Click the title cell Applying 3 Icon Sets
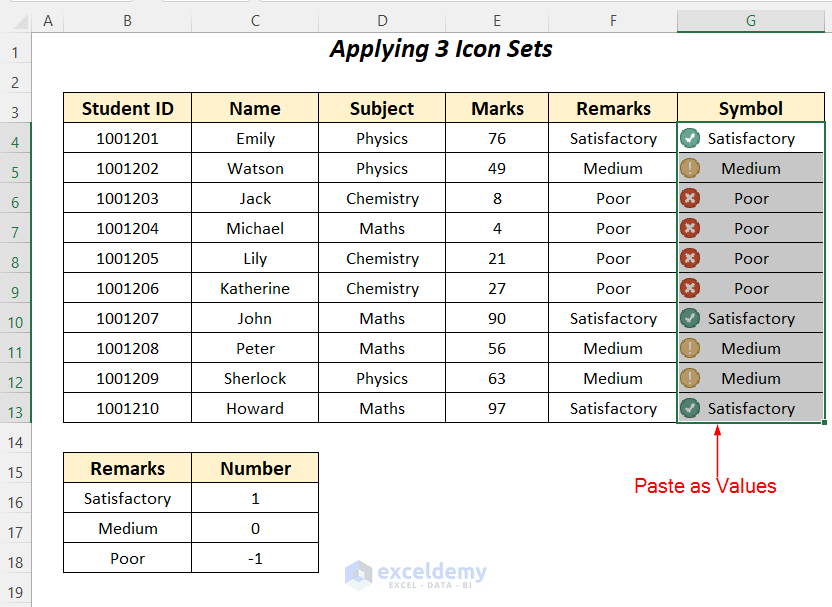 tap(441, 49)
